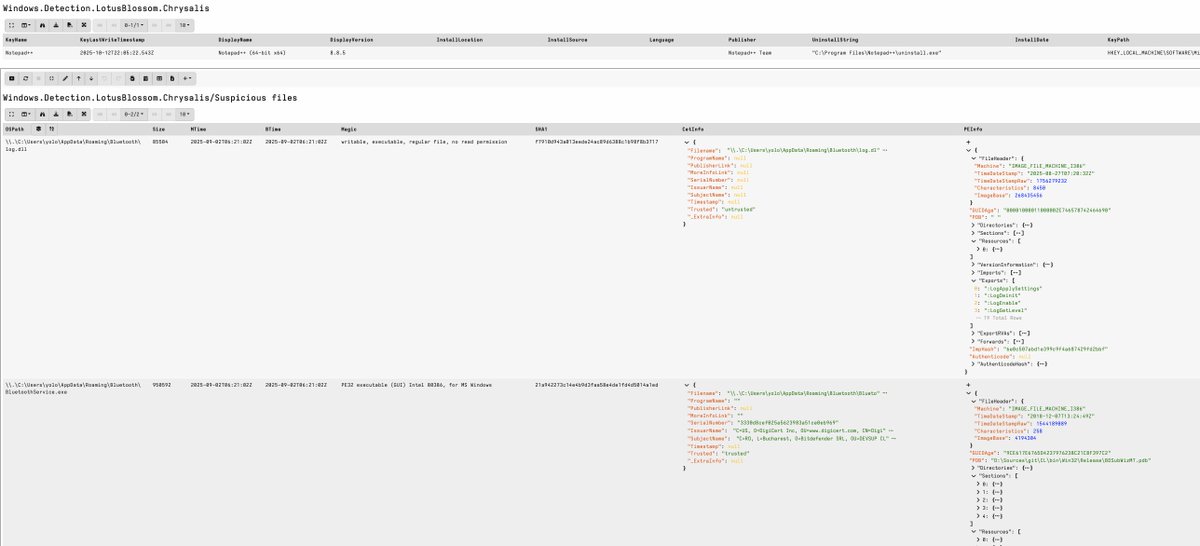Expand VersionInformation node in log.dll PEInfo
This screenshot has height=546, width=1200.
tap(973, 264)
